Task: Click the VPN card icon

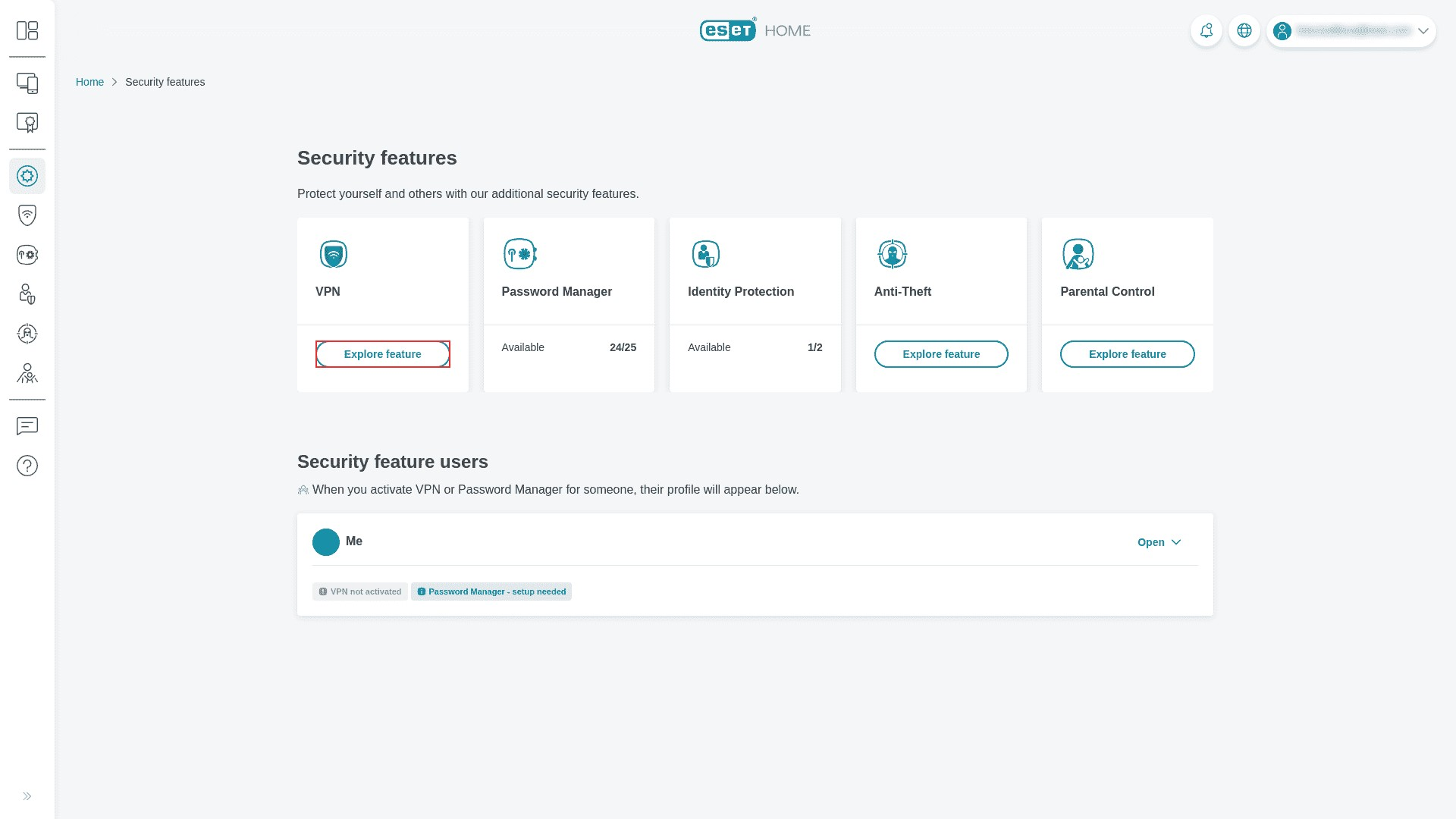Action: pos(334,254)
